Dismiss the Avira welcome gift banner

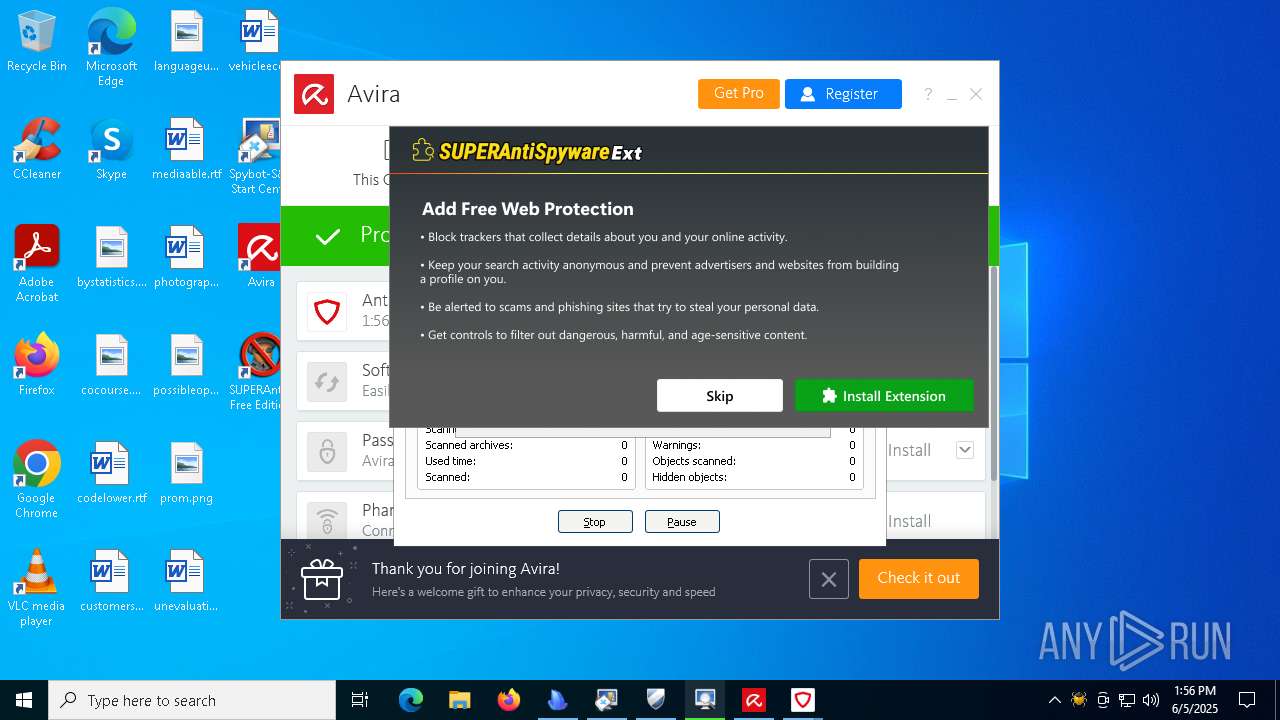pos(829,579)
